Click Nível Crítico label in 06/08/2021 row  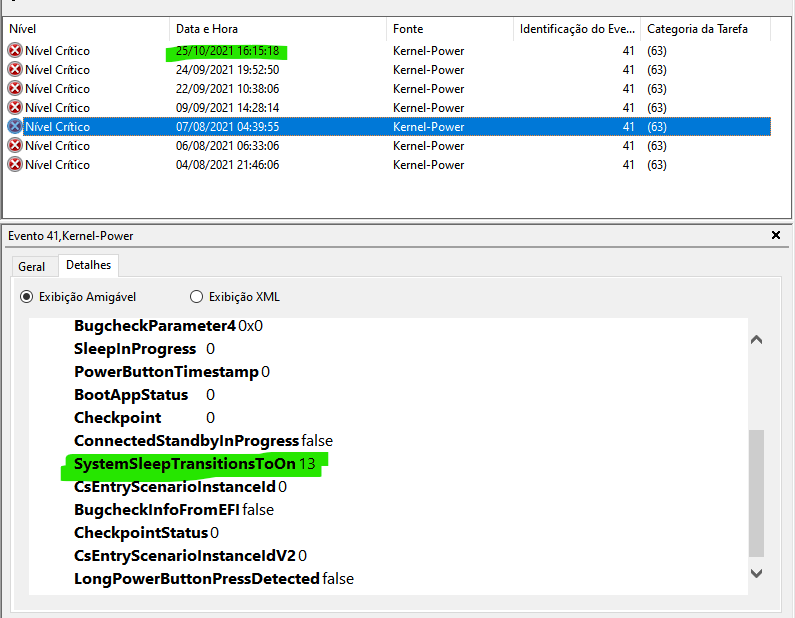click(x=57, y=146)
